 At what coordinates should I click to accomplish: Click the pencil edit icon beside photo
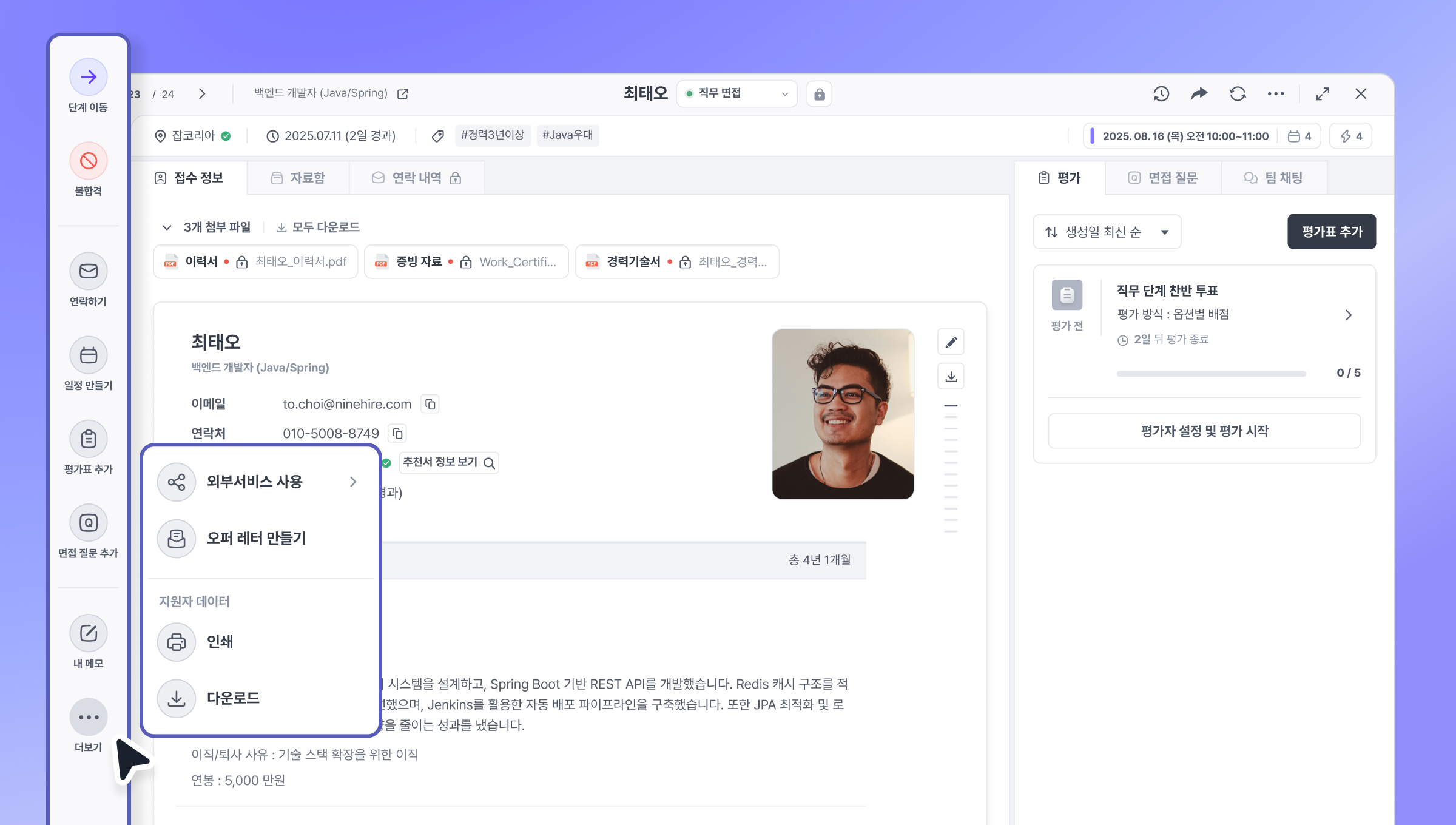pyautogui.click(x=951, y=342)
